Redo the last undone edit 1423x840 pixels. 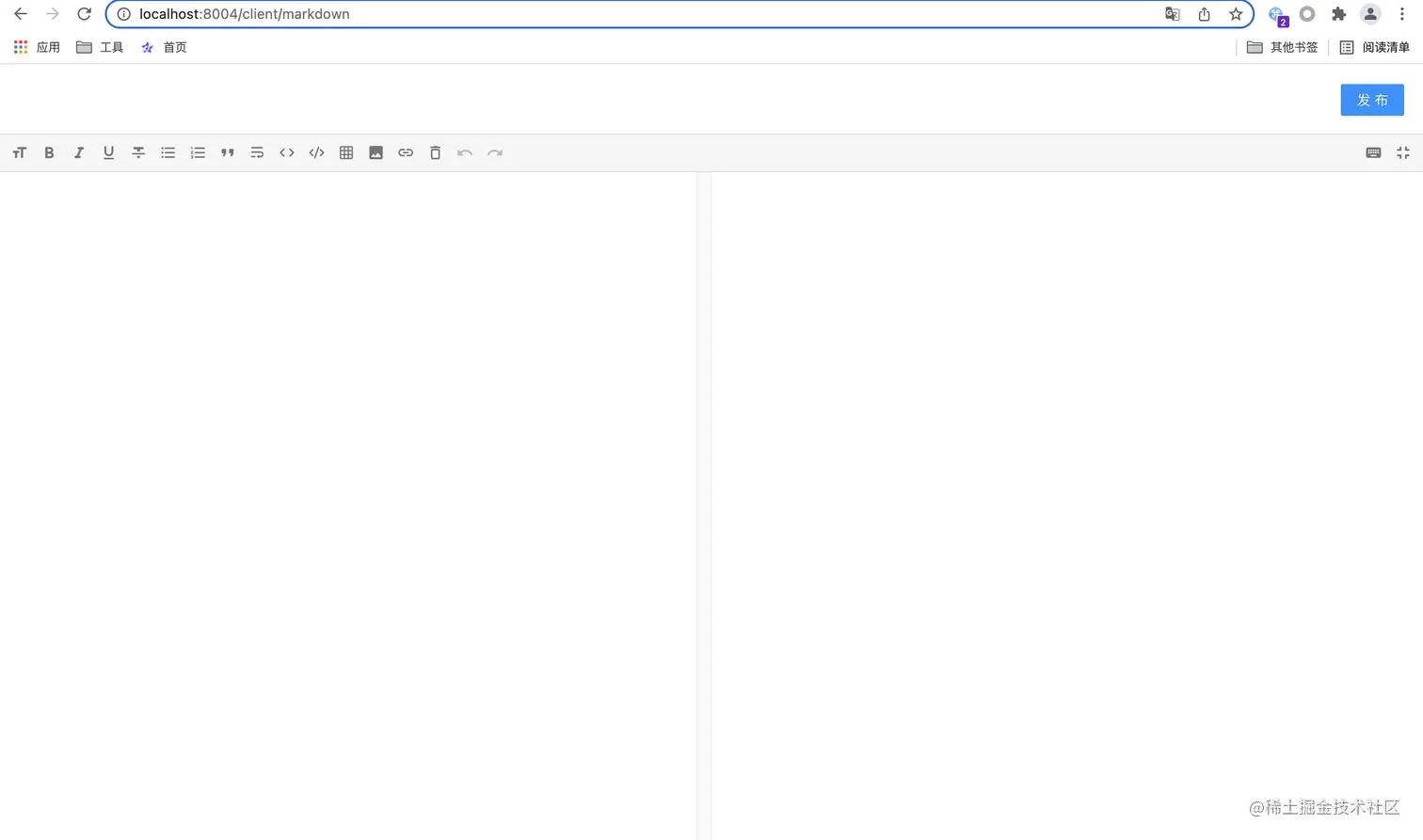point(495,152)
